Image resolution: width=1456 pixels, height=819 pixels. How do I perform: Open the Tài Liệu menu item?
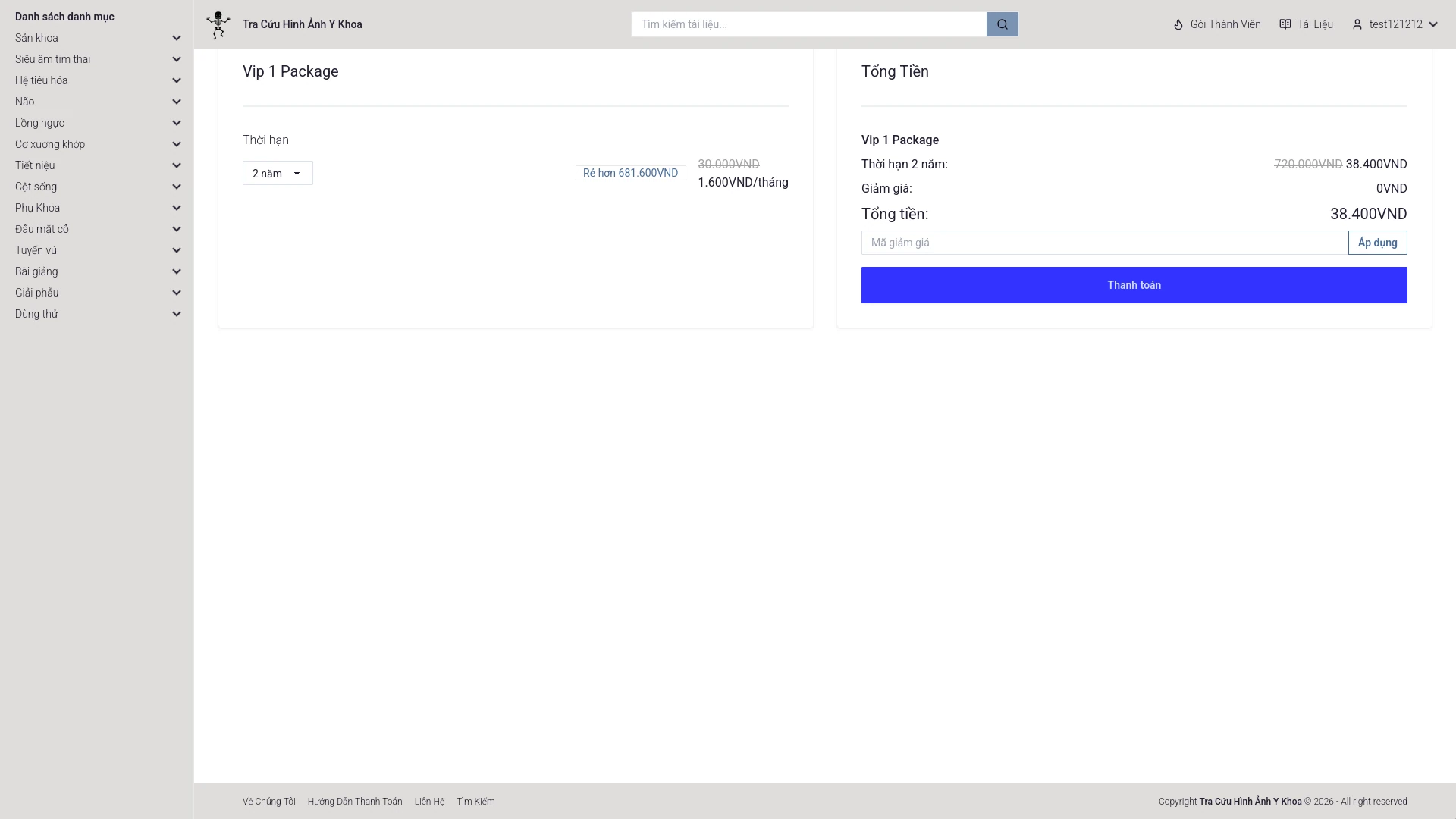1314,24
